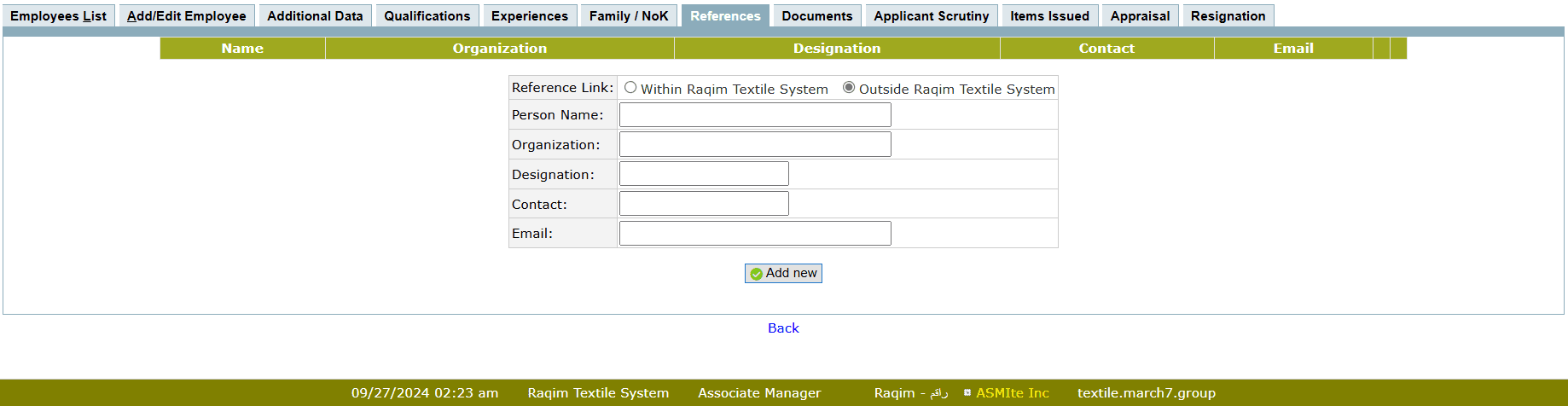
Task: Click into the Person Name field
Action: (755, 115)
